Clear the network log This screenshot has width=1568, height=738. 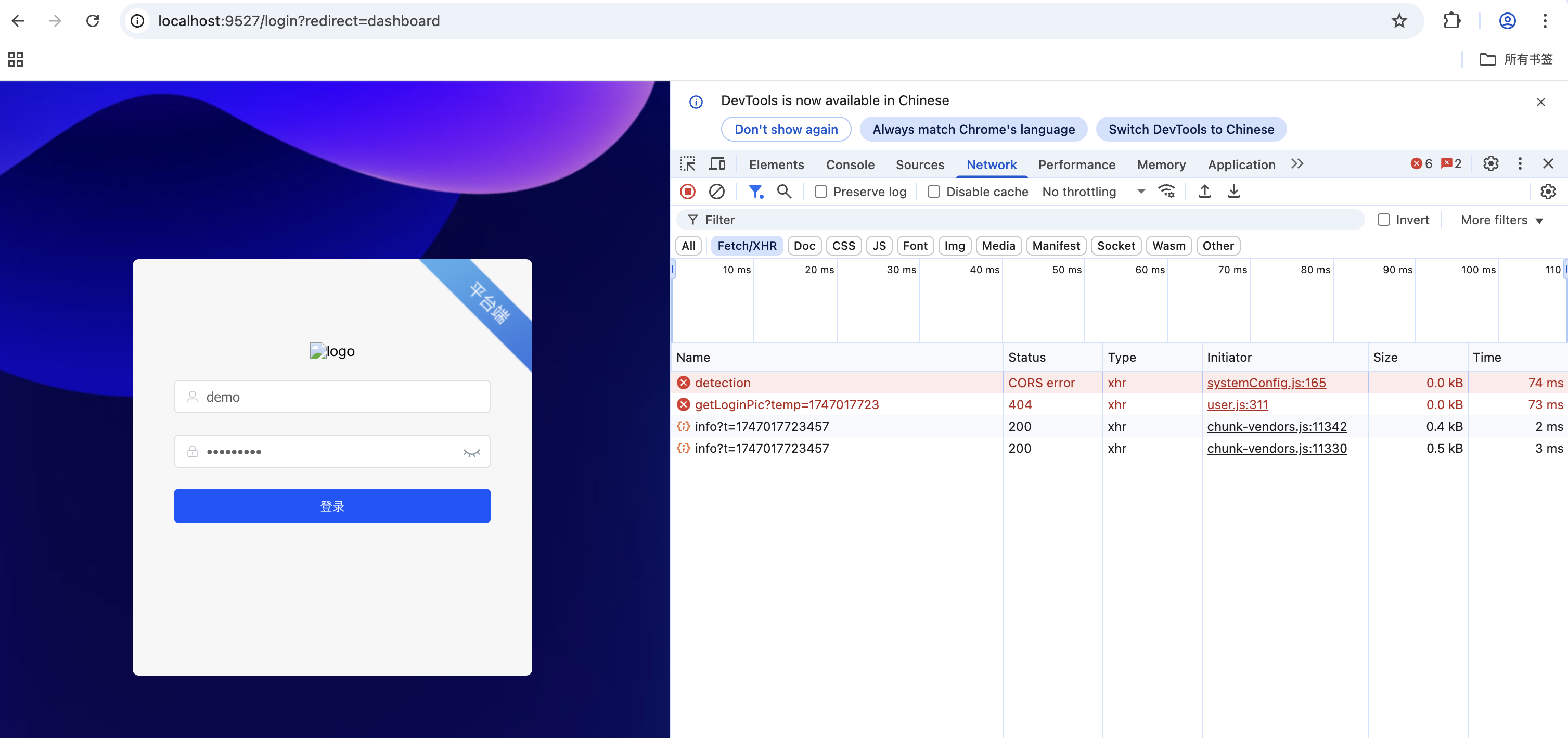click(x=716, y=192)
